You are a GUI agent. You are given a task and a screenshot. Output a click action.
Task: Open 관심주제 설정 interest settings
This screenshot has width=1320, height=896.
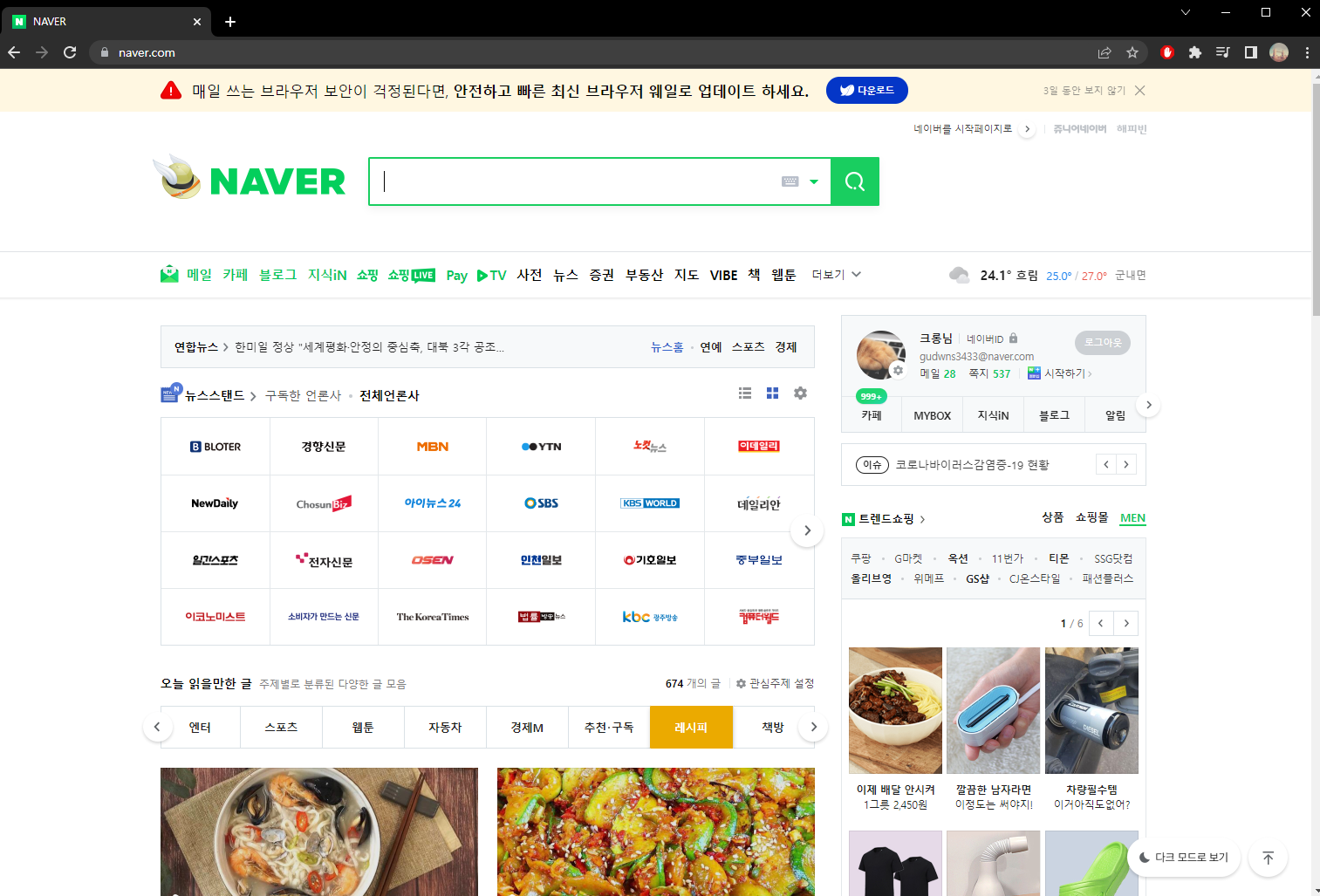[x=775, y=683]
